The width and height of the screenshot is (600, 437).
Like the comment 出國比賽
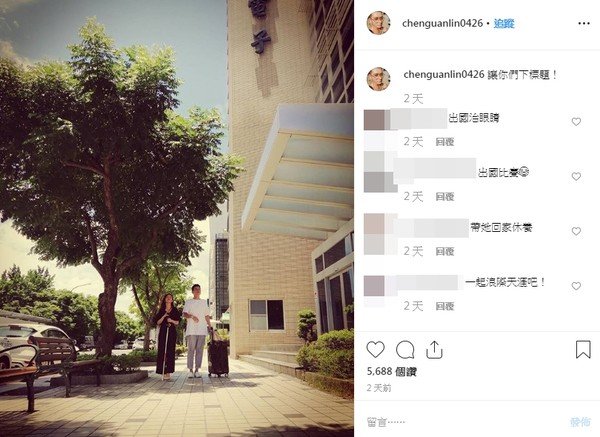pos(576,176)
